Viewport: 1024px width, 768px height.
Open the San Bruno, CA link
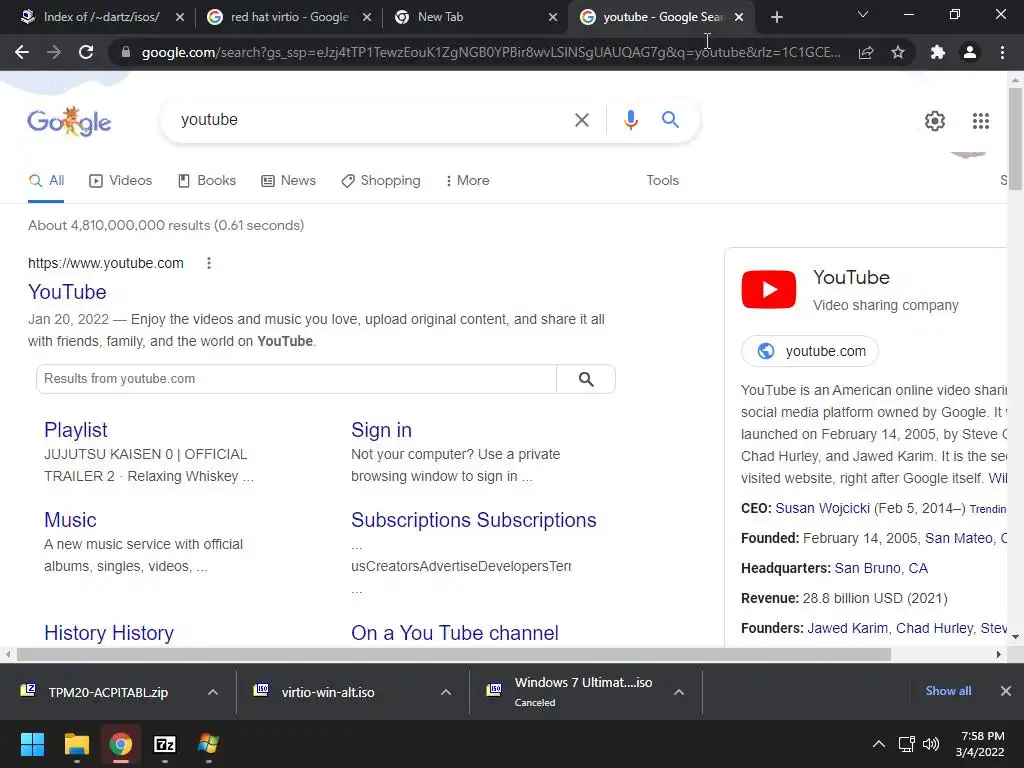point(881,569)
